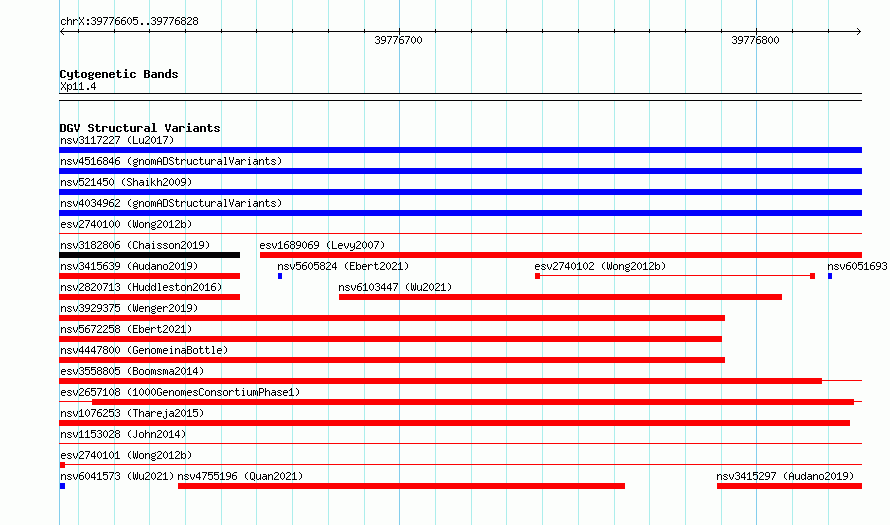The height and width of the screenshot is (525, 890).
Task: Open nsv3929375 (Wenger2019) variant label
Action: (129, 308)
